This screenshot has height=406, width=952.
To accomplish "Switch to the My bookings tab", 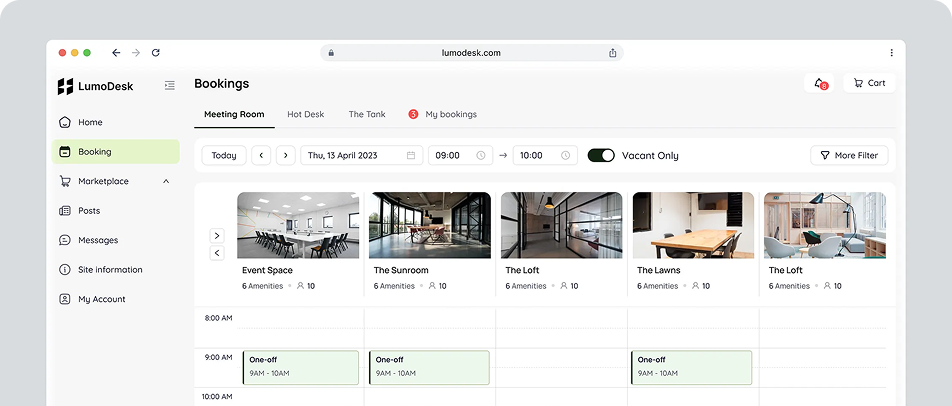I will click(x=450, y=114).
